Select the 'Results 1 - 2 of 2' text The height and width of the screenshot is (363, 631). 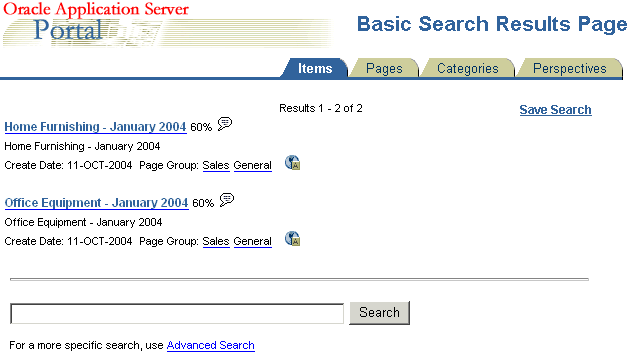pos(321,108)
